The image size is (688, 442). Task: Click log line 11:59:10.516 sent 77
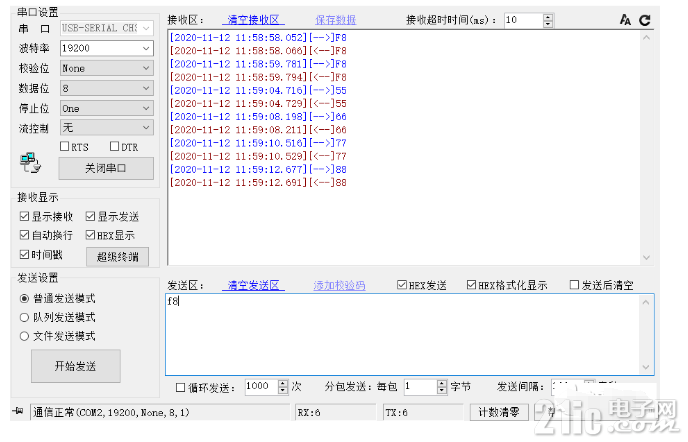[258, 143]
